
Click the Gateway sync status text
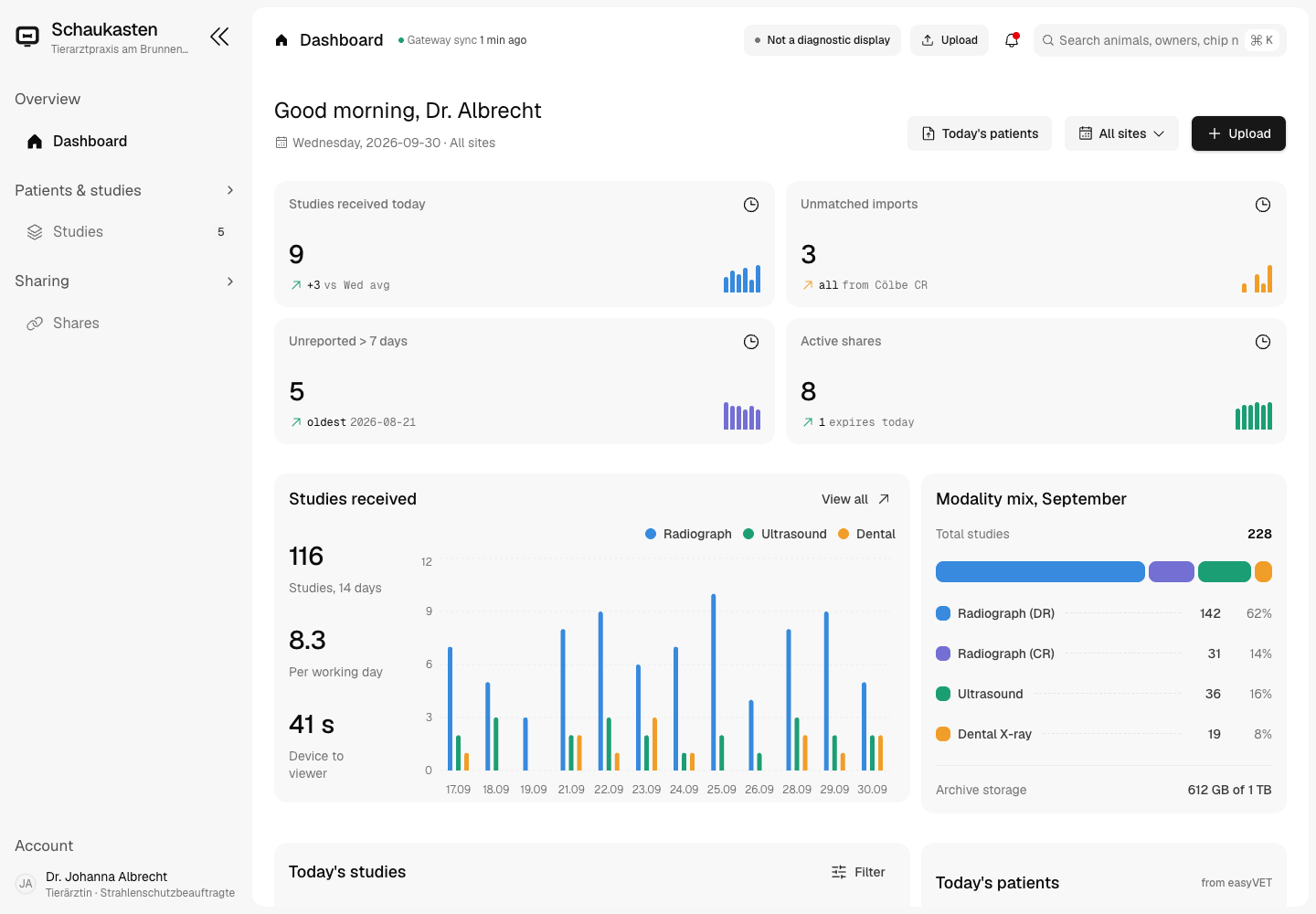point(462,40)
